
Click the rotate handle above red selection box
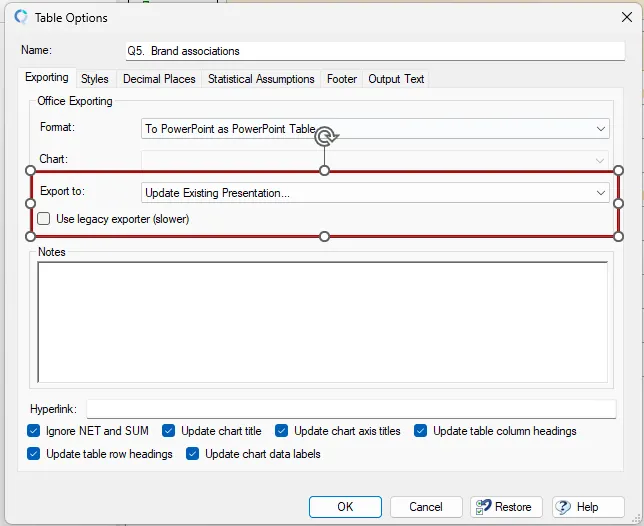click(x=324, y=138)
